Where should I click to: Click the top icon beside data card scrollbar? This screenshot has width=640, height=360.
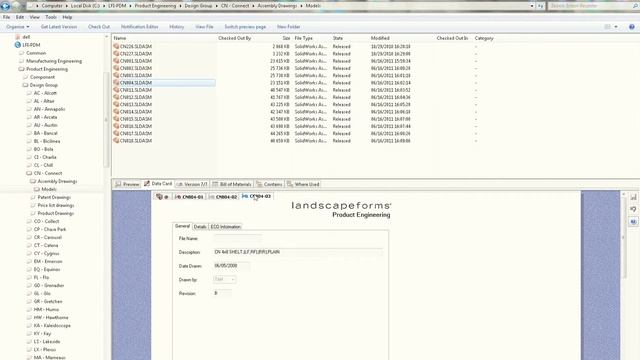click(x=633, y=197)
